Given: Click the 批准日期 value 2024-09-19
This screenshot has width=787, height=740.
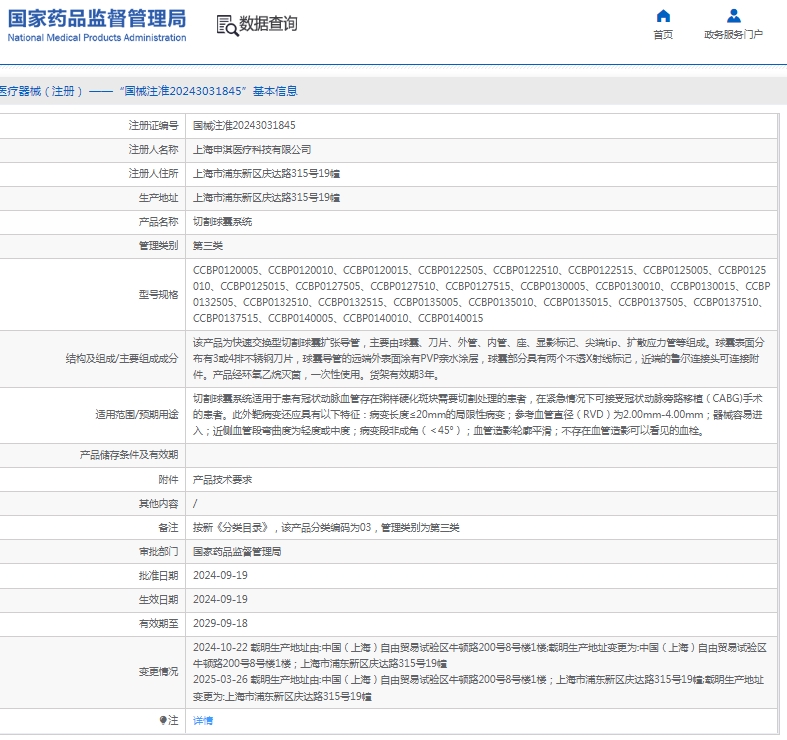Looking at the screenshot, I should click(220, 575).
